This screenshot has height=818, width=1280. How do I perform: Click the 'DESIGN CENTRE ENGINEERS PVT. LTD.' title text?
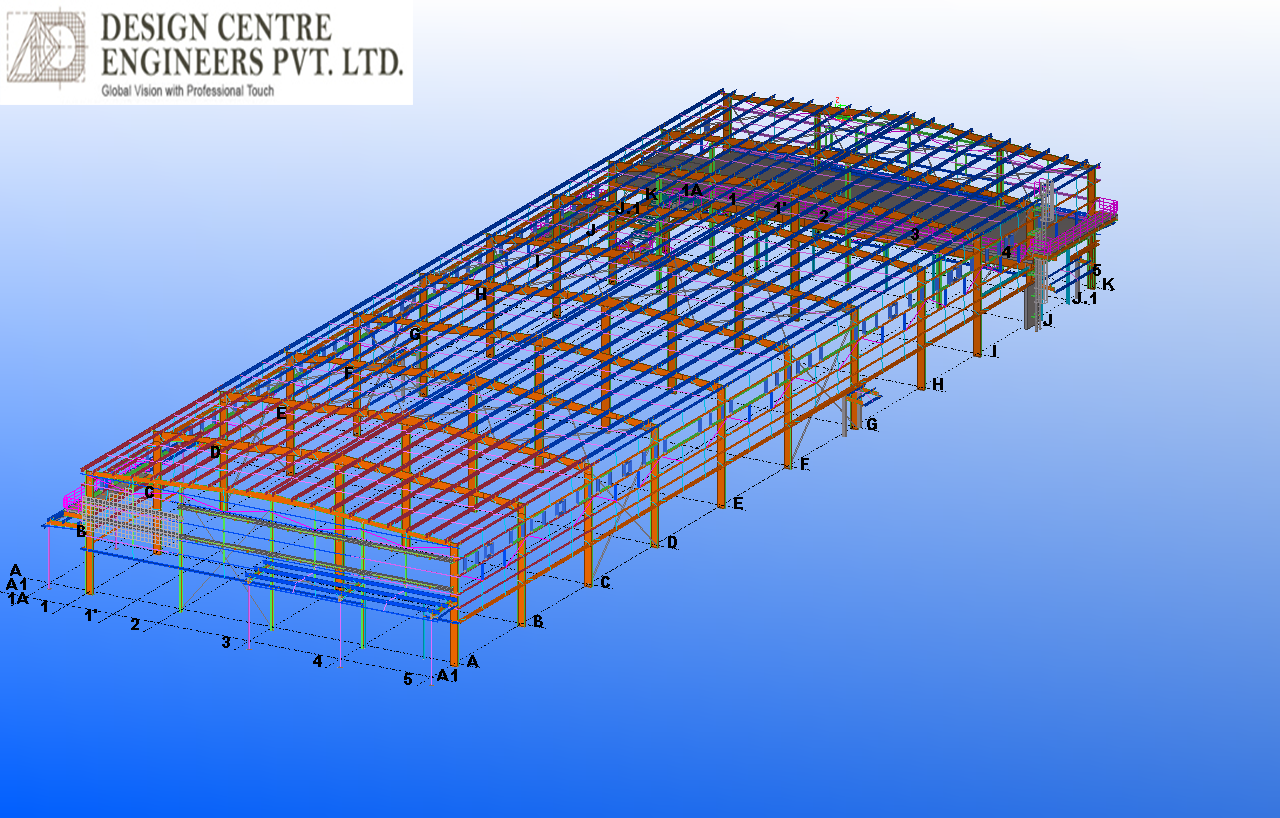pyautogui.click(x=252, y=46)
